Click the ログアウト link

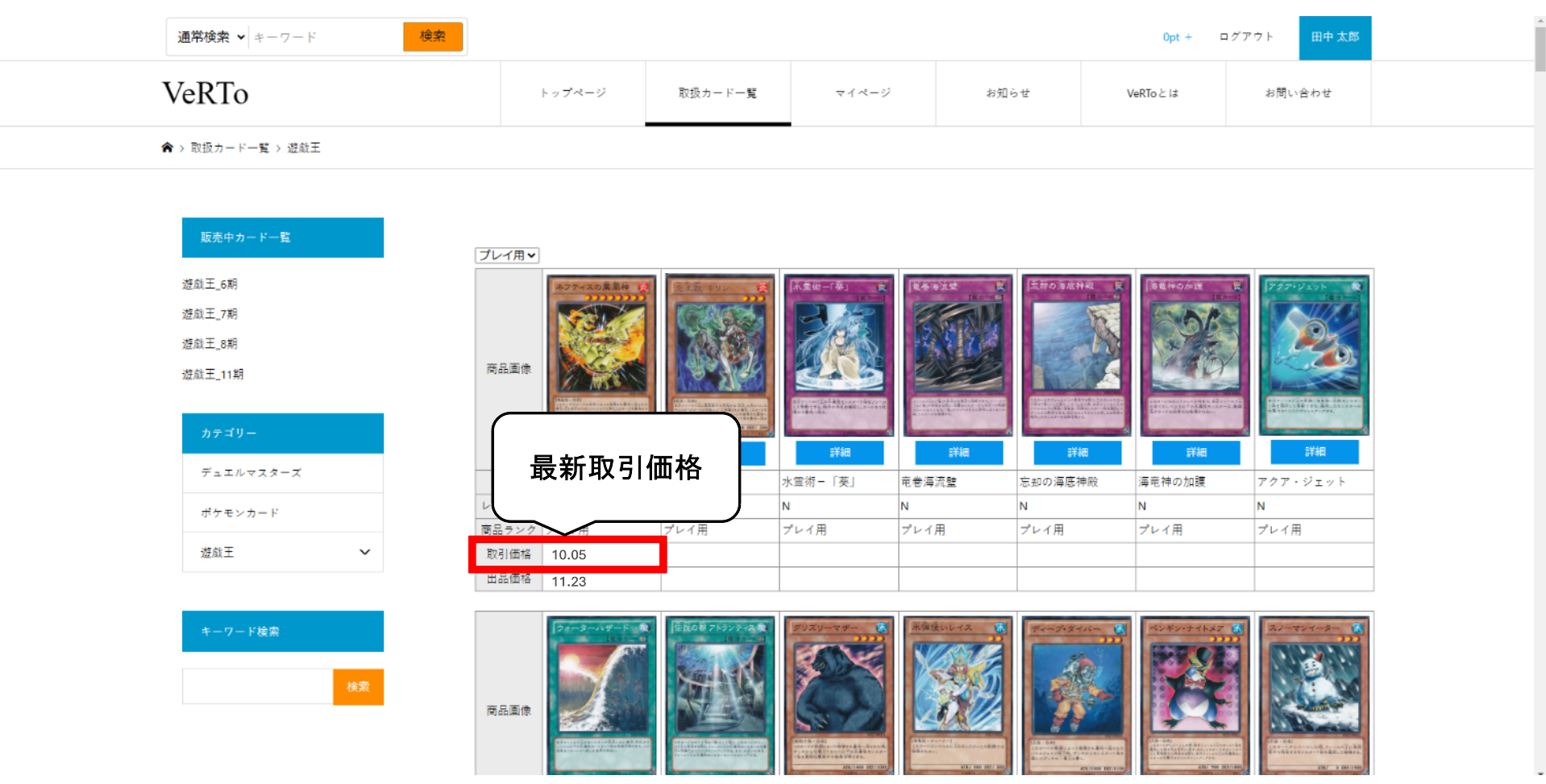click(x=1246, y=37)
